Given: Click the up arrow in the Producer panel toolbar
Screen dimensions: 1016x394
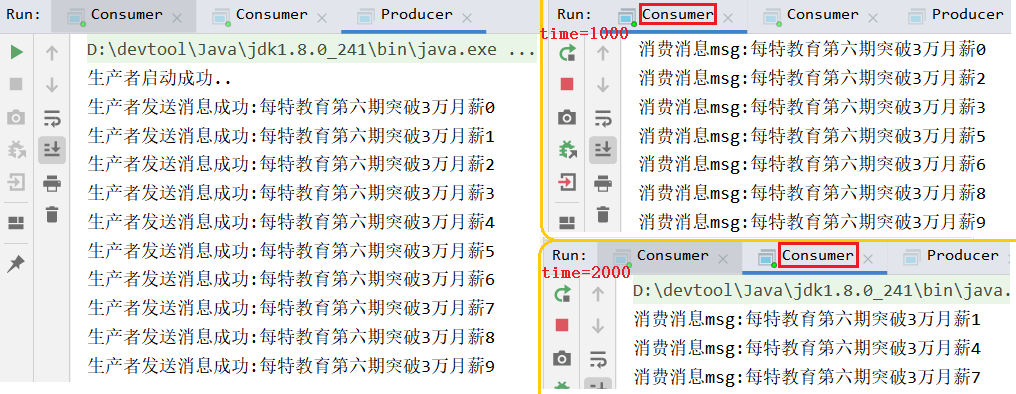Looking at the screenshot, I should pos(52,53).
